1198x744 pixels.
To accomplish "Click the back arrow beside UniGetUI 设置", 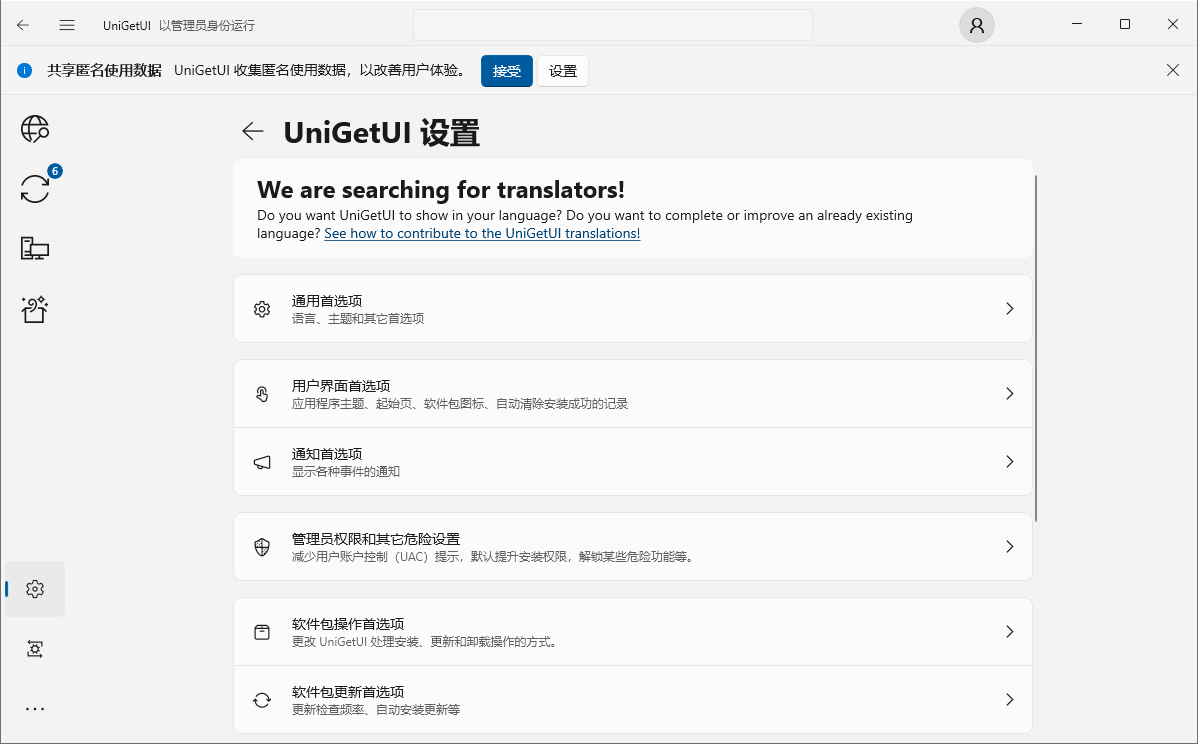I will pos(252,131).
